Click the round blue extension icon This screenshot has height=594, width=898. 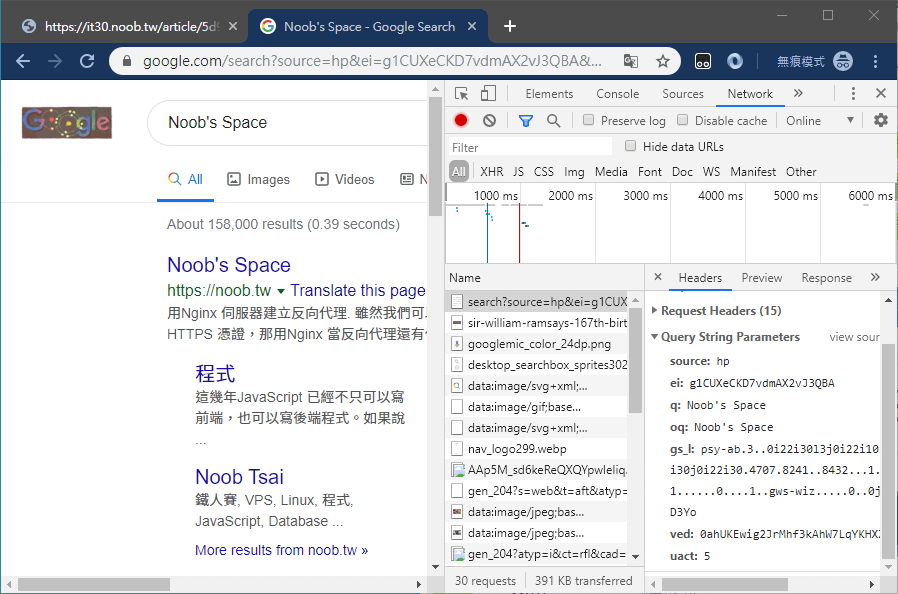tap(735, 61)
